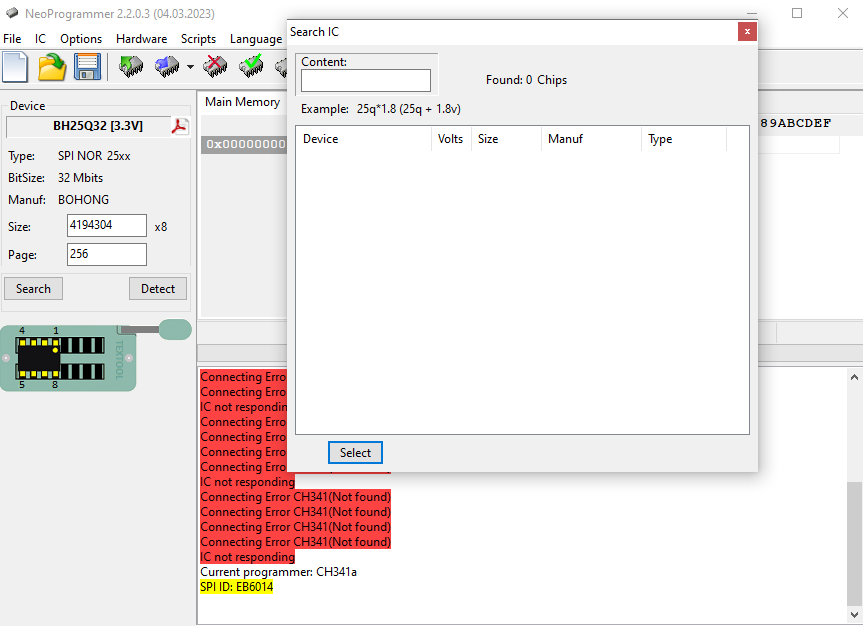Sort results by Type column header
The width and height of the screenshot is (863, 626).
(x=684, y=139)
